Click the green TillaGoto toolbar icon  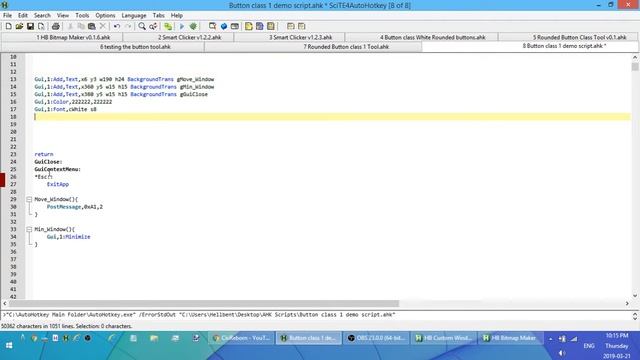(168, 26)
